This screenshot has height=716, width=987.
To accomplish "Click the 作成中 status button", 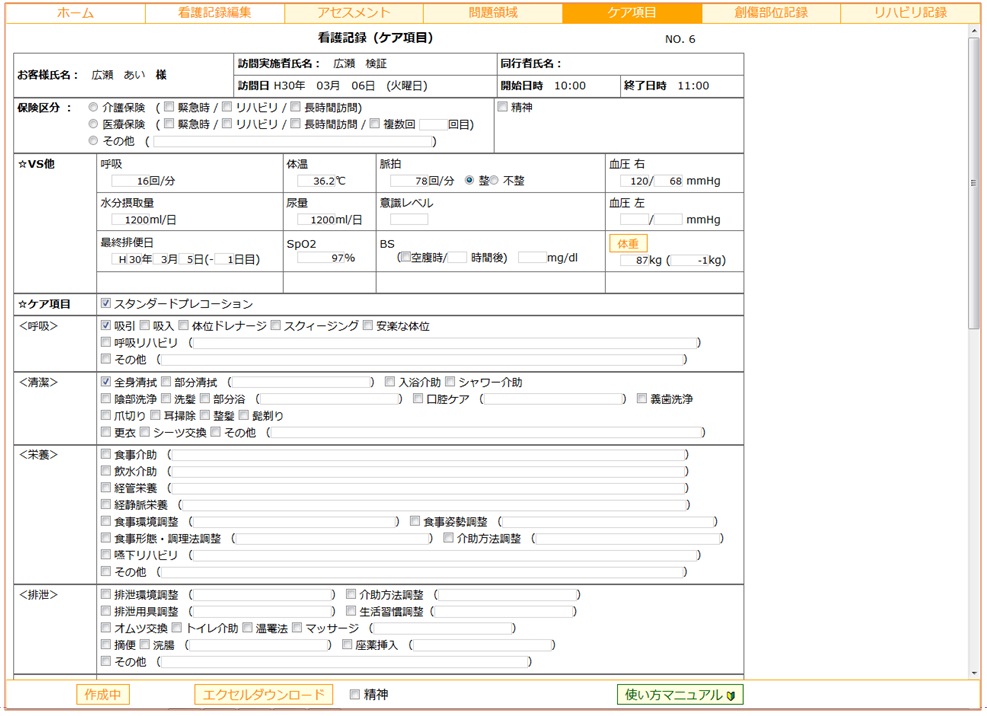I will click(x=103, y=695).
